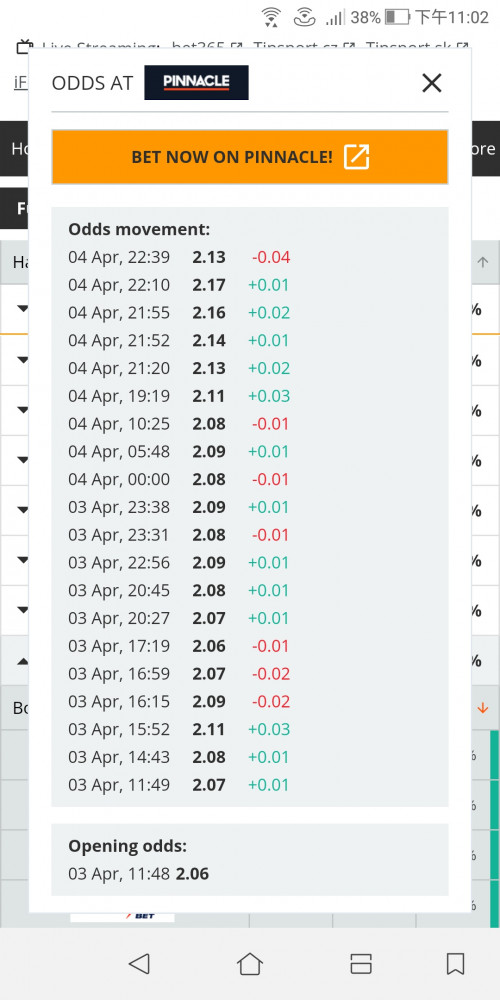The height and width of the screenshot is (1000, 500).
Task: Tap the Android back navigation icon
Action: [x=138, y=964]
